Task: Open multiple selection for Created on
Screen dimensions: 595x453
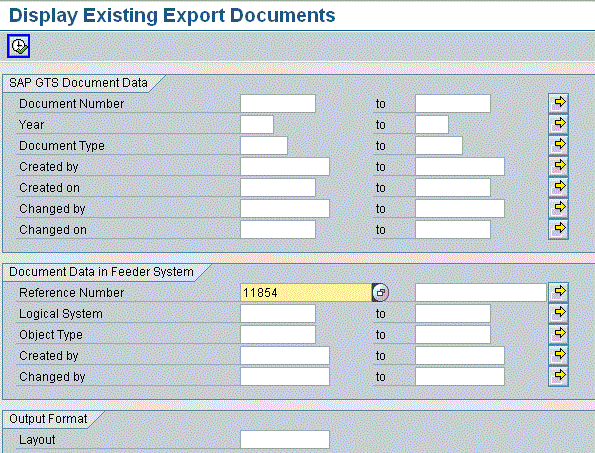Action: click(558, 187)
